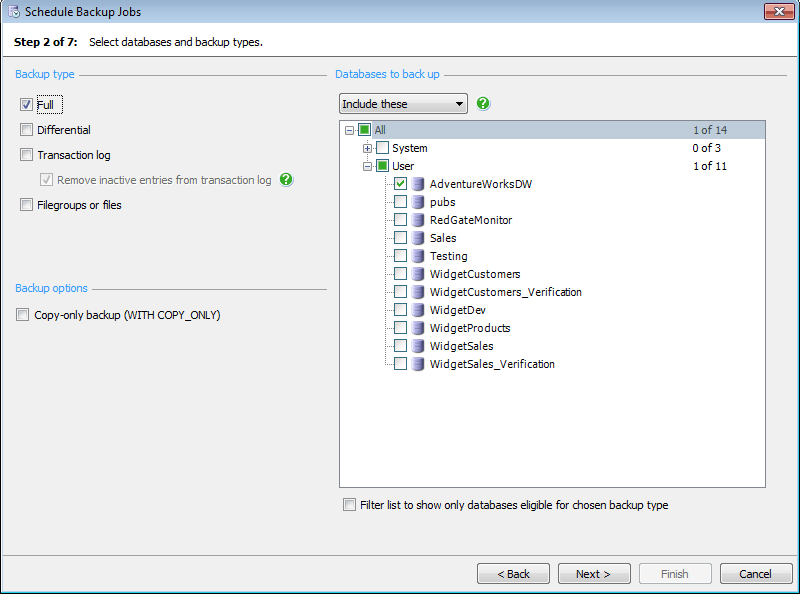Enable the Differential backup type
The height and width of the screenshot is (594, 800).
tap(26, 129)
